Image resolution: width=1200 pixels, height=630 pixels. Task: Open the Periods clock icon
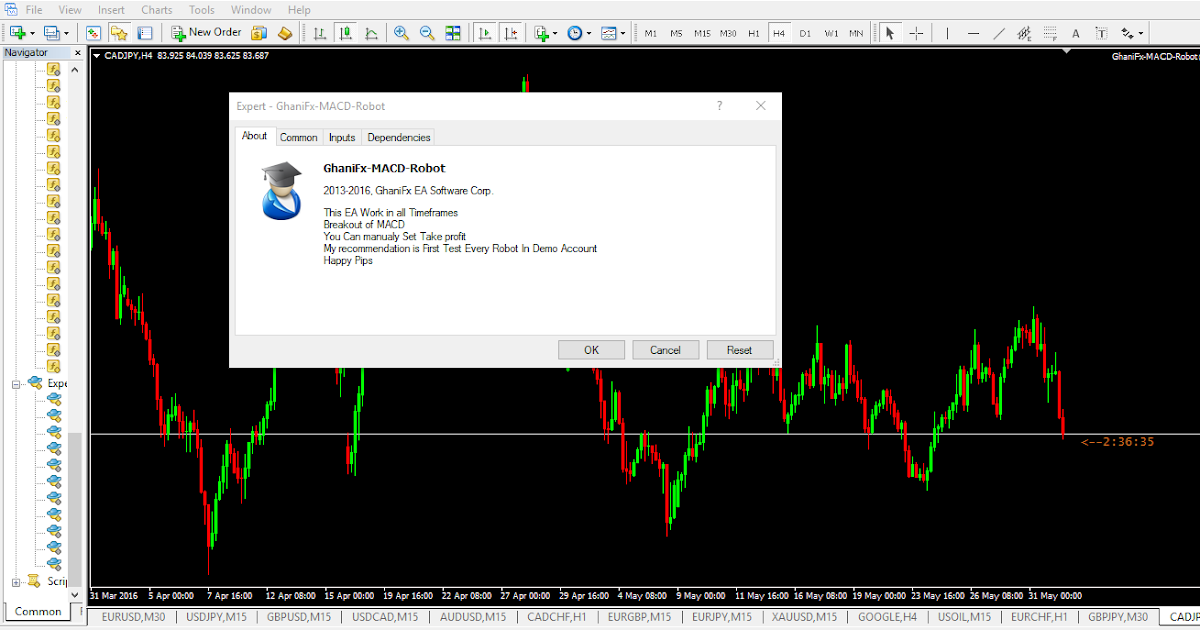(575, 33)
